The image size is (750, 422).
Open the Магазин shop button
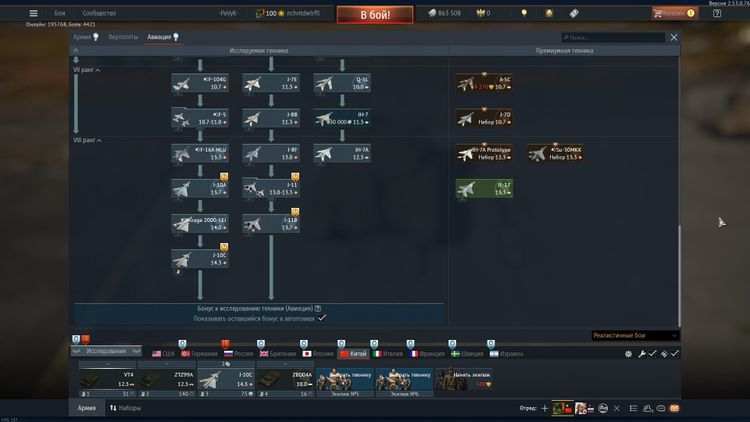pyautogui.click(x=674, y=13)
